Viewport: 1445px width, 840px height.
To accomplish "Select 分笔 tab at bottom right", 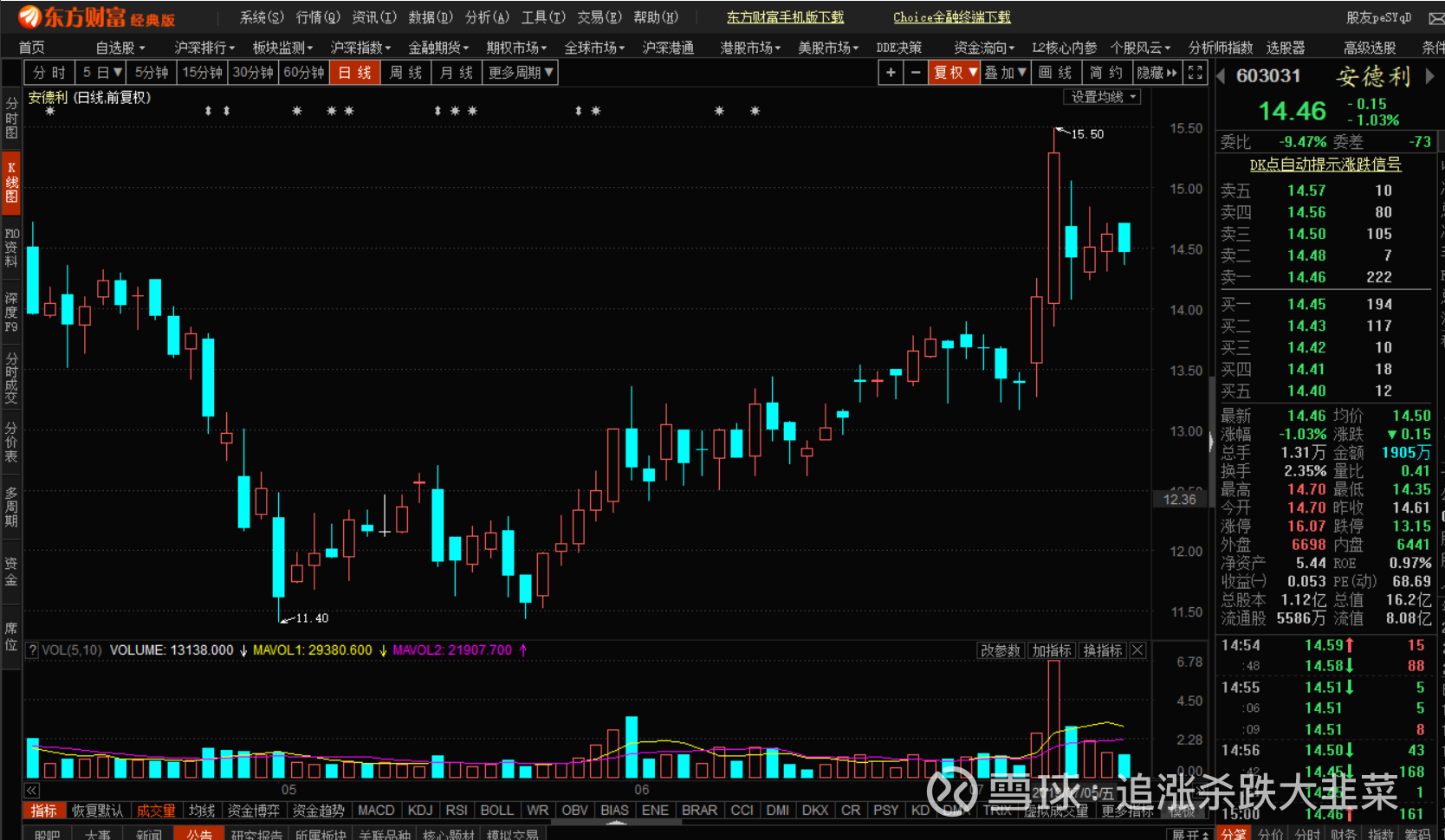I will pyautogui.click(x=1233, y=834).
